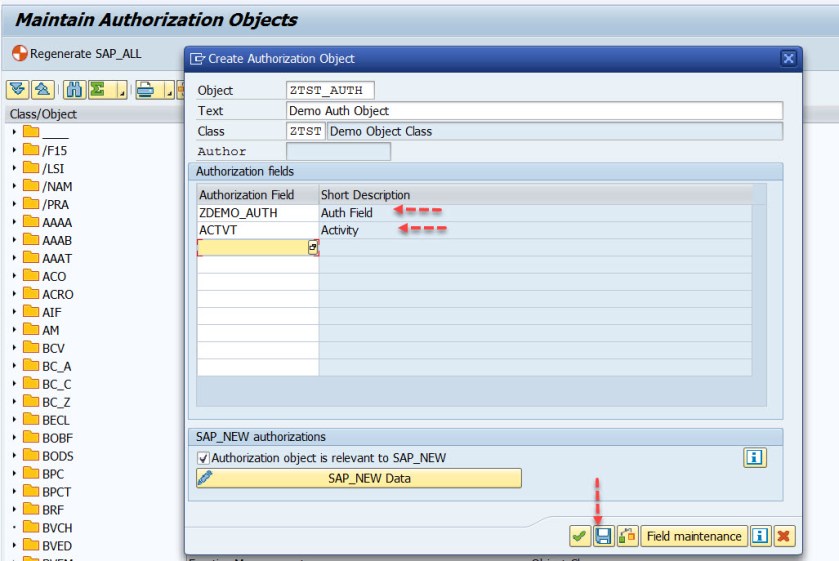Click the Expand subtree toolbar icon
839x561 pixels.
click(18, 89)
